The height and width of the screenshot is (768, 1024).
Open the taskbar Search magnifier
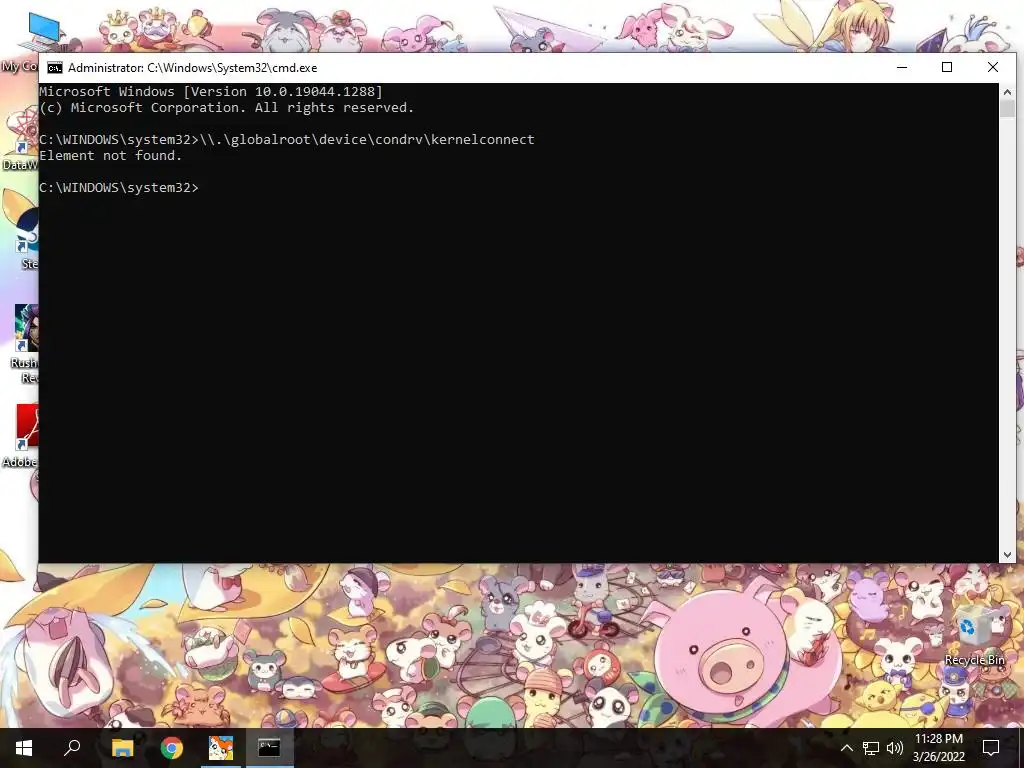click(x=72, y=748)
